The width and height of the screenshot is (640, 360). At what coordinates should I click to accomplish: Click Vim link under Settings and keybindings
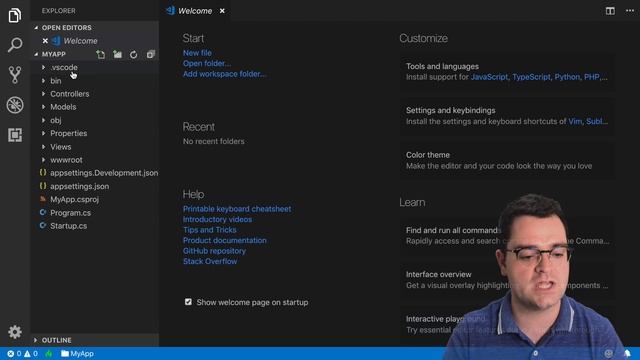point(576,122)
